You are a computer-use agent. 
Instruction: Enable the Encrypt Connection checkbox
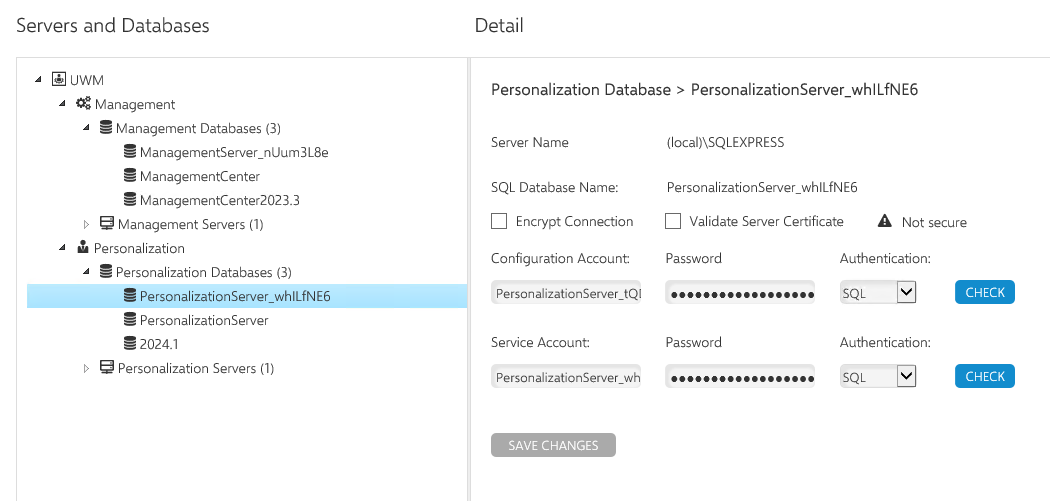tap(499, 222)
